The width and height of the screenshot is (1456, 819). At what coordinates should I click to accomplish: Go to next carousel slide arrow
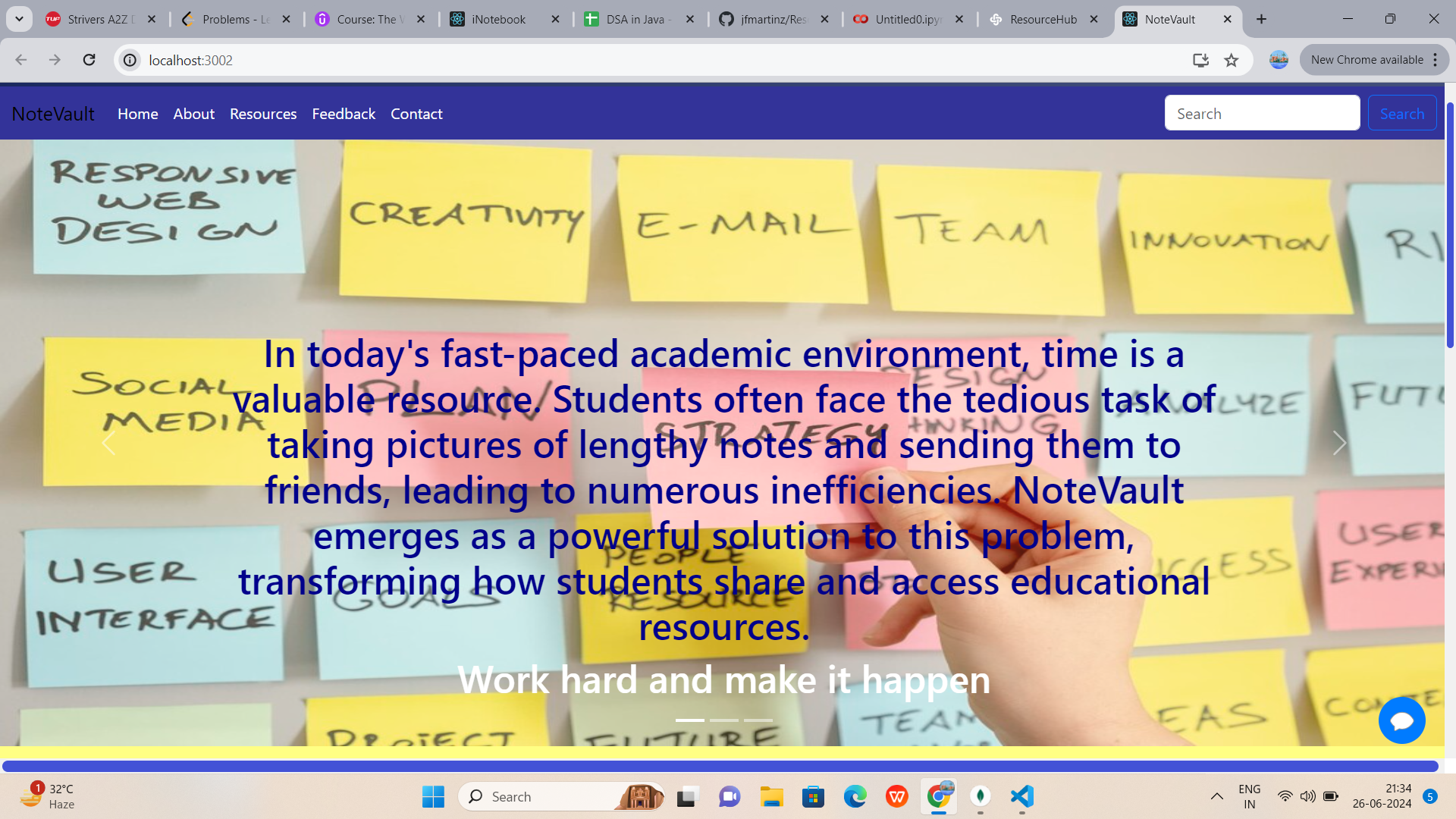tap(1339, 443)
